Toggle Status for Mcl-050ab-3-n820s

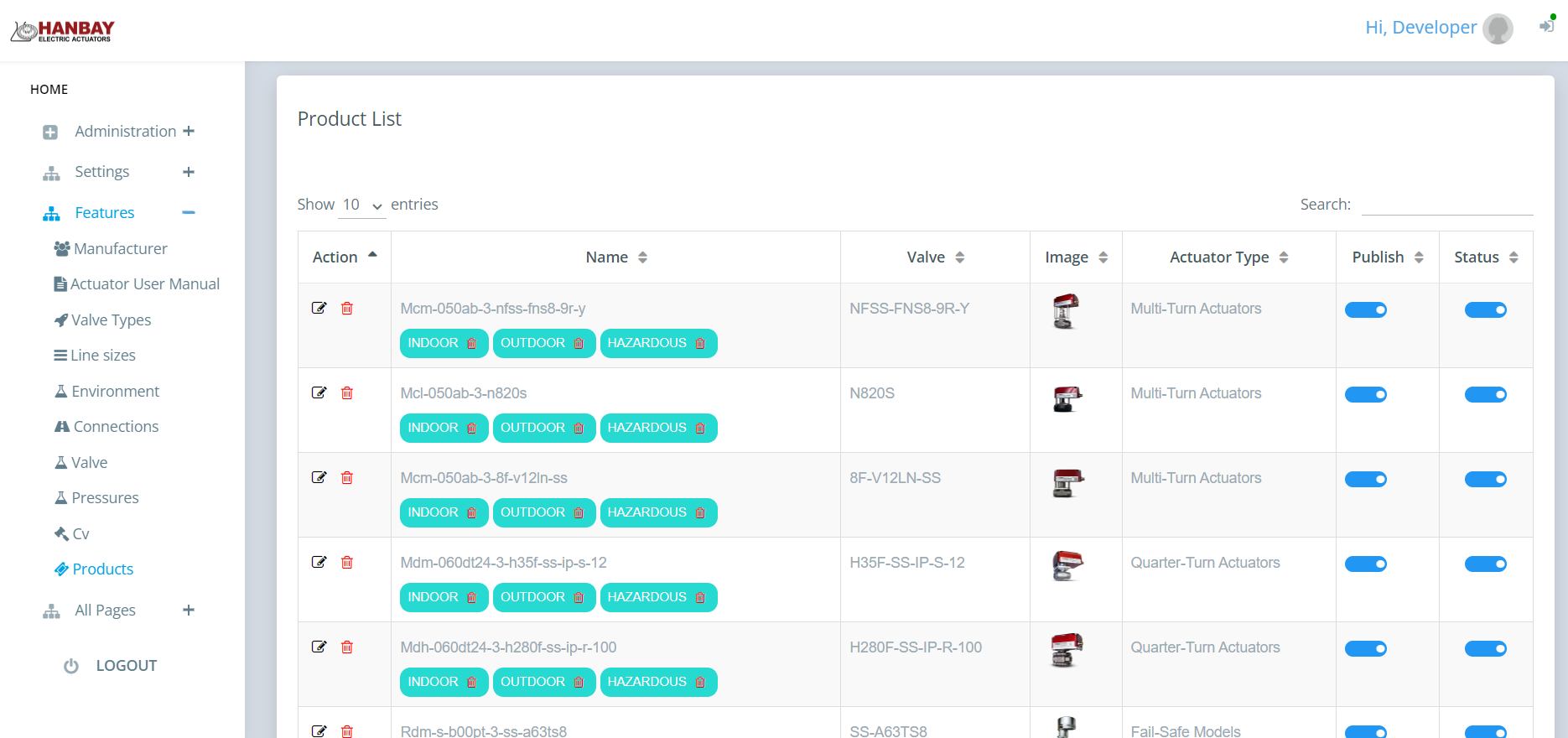[1485, 395]
